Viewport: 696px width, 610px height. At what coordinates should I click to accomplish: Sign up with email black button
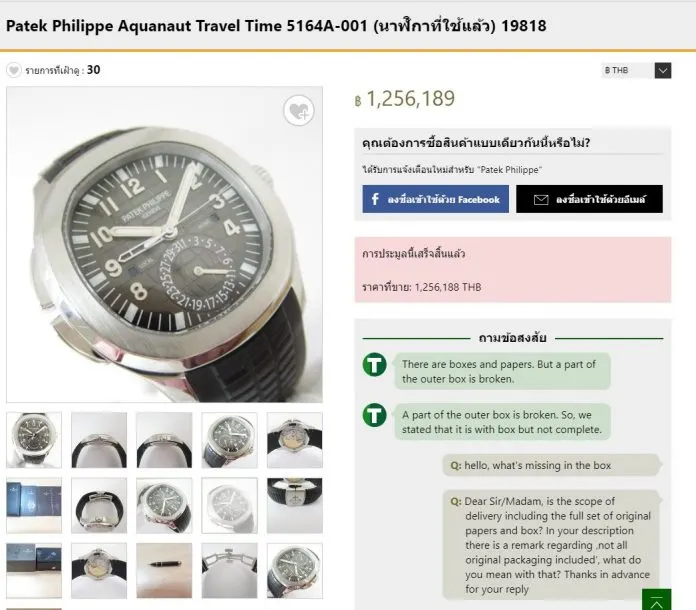589,199
